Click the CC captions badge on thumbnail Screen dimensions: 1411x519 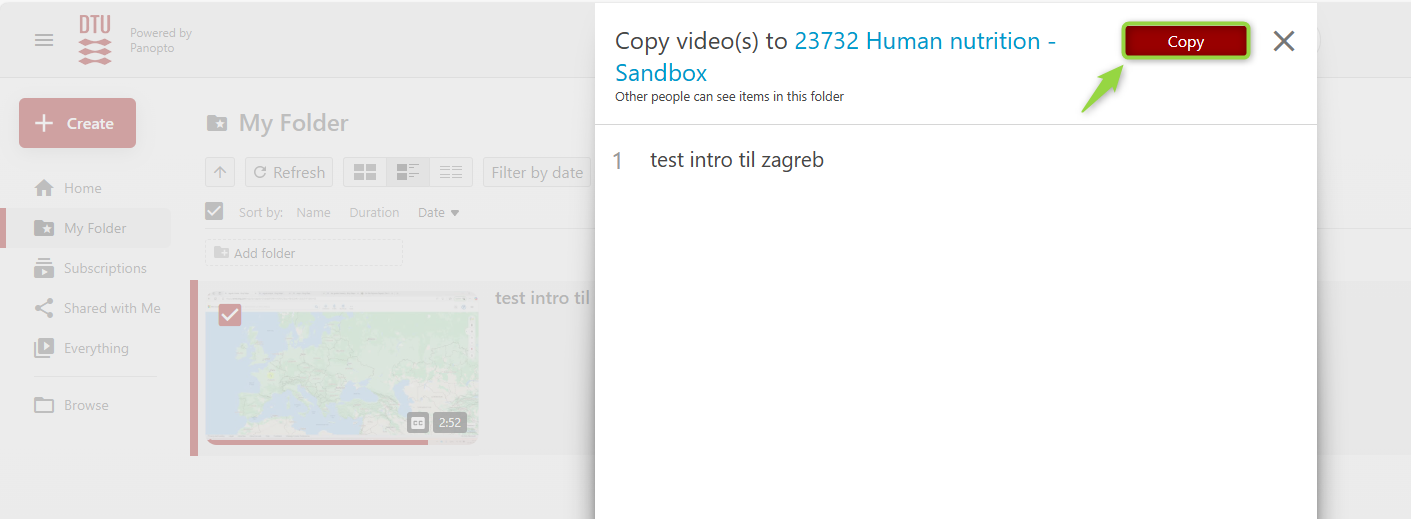(x=418, y=423)
